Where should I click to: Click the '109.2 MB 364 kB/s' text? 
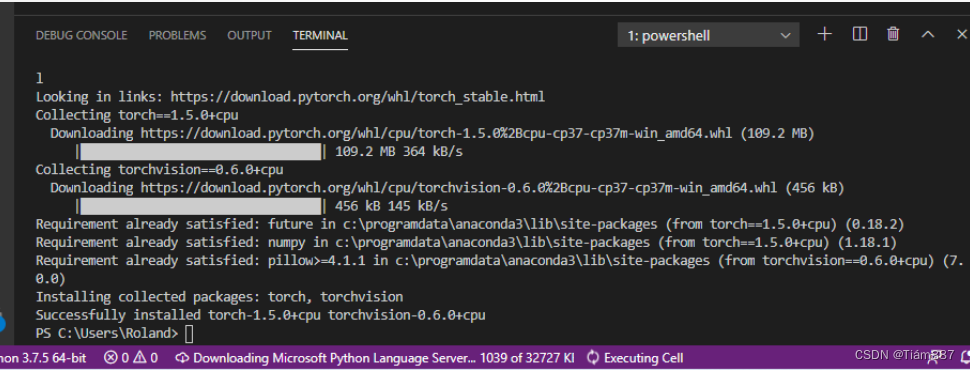(399, 152)
